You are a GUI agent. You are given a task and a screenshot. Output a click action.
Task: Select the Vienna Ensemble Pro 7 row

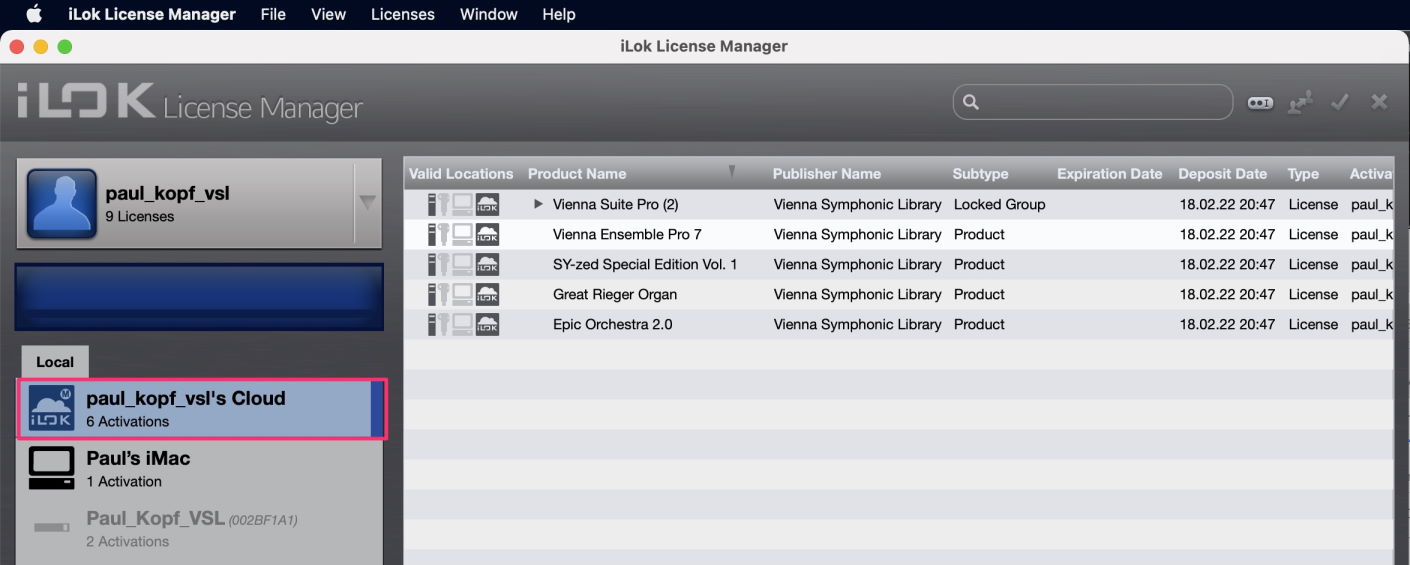tap(898, 234)
